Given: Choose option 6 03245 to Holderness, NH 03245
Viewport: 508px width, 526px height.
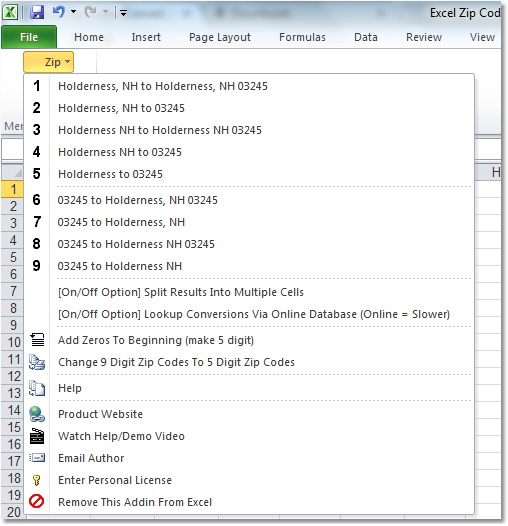Looking at the screenshot, I should pyautogui.click(x=249, y=200).
